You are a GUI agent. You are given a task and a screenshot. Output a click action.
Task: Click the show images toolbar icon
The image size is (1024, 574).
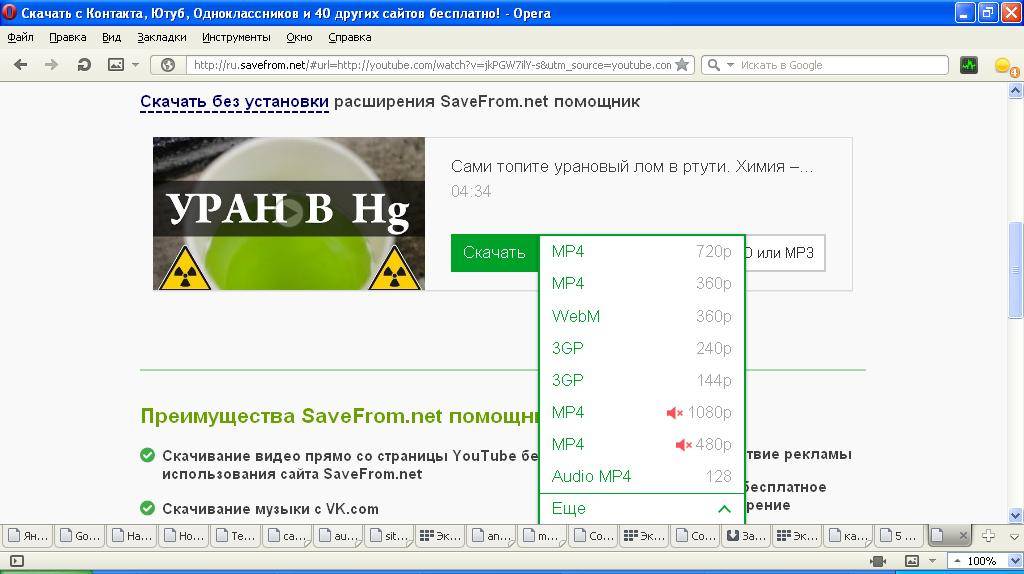pos(116,65)
